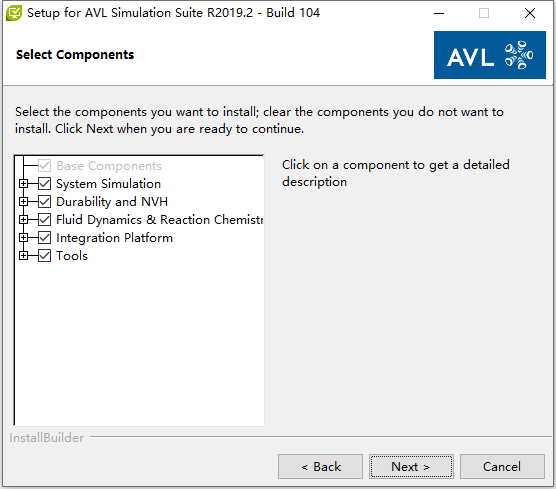Expand the Durability and NVH node
Viewport: 556px width, 489px height.
(23, 202)
